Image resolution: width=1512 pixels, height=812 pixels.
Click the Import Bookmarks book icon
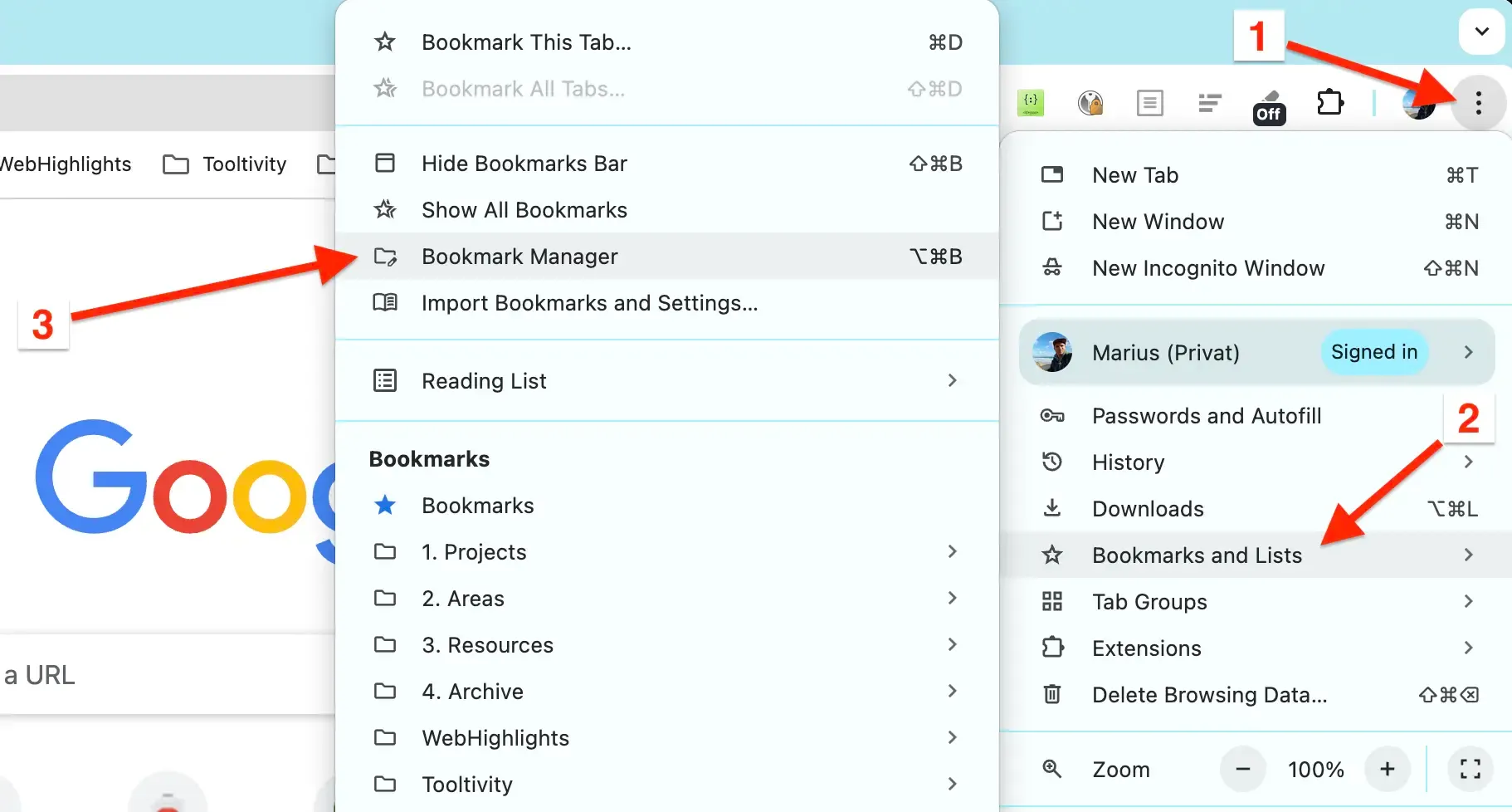pyautogui.click(x=385, y=302)
